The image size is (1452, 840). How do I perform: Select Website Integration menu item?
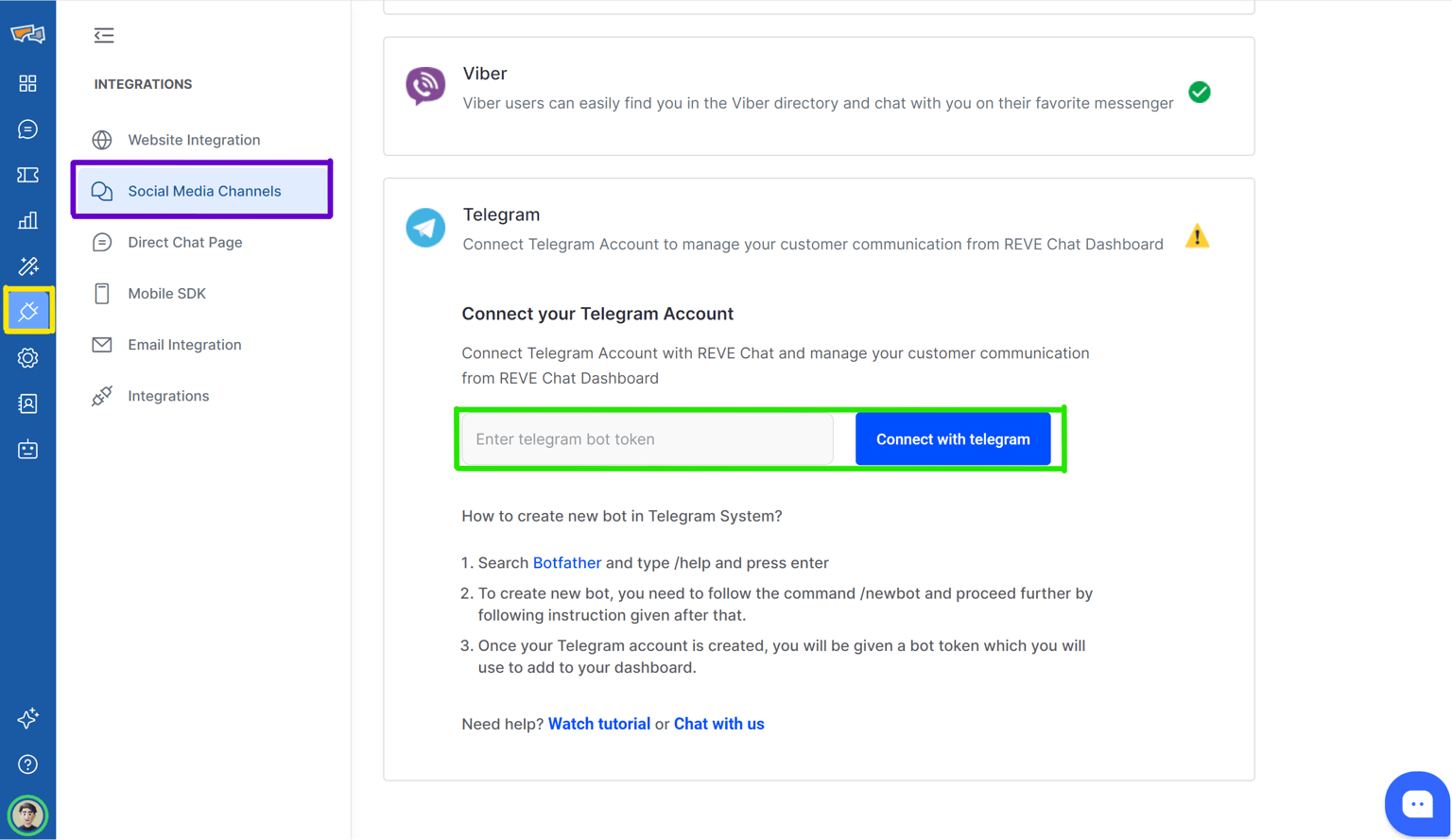194,140
